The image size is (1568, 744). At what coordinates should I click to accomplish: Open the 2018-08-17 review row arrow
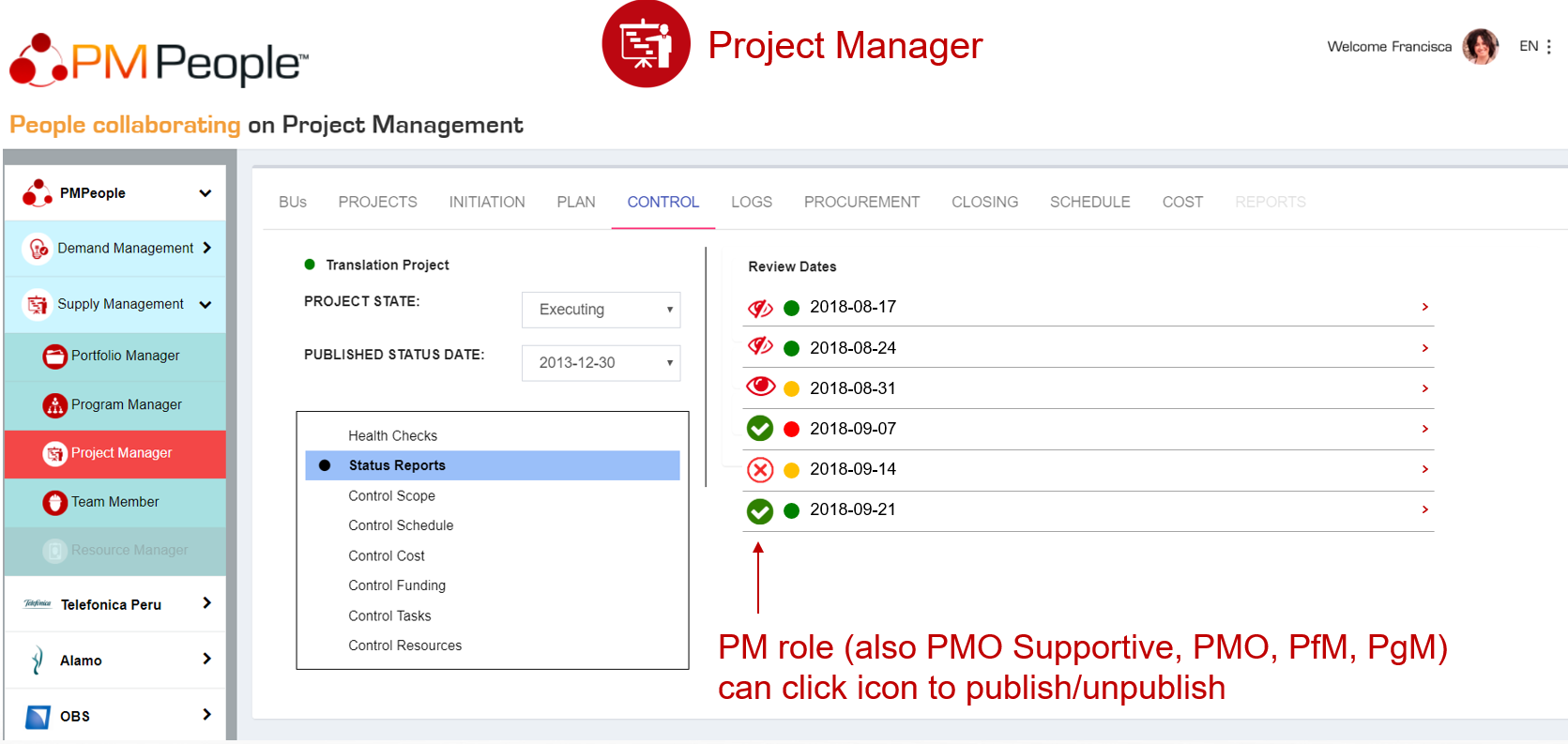(x=1424, y=307)
